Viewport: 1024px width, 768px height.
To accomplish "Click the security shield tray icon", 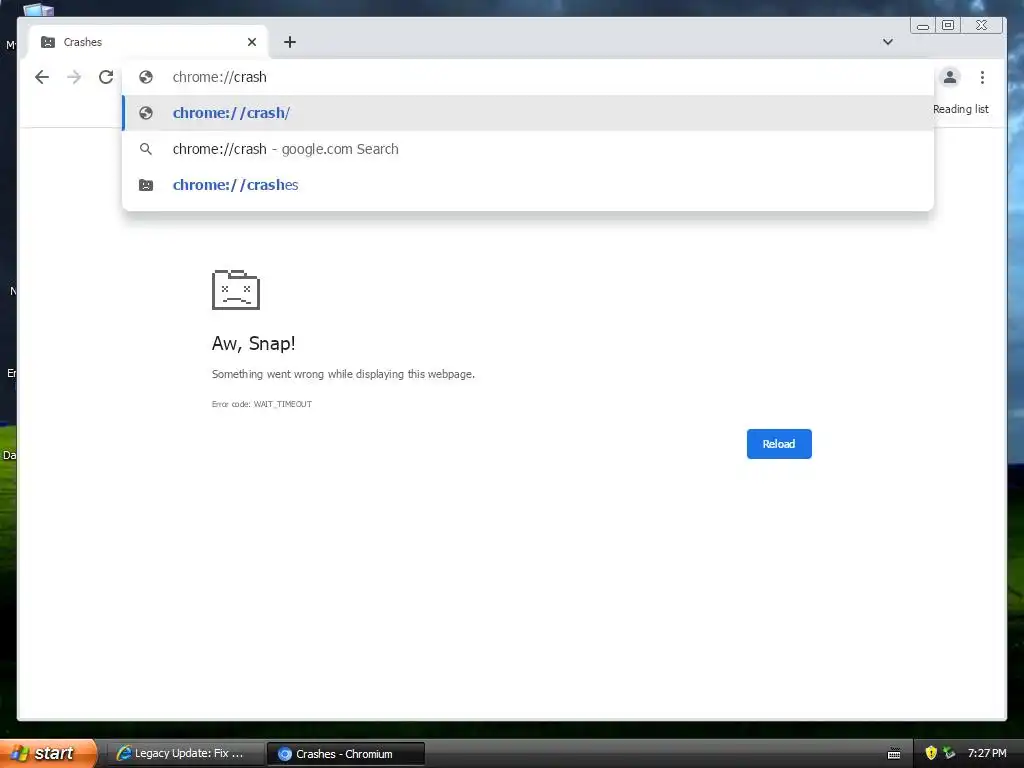I will [x=931, y=753].
